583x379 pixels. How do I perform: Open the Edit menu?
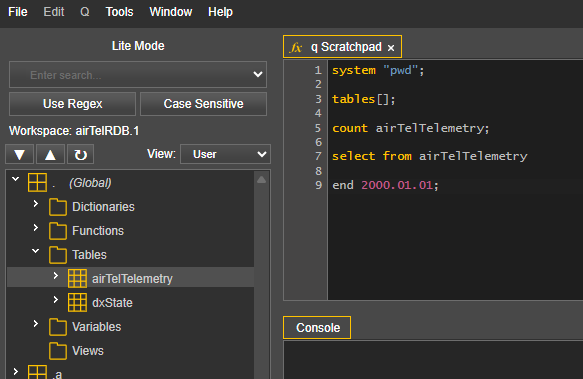54,12
